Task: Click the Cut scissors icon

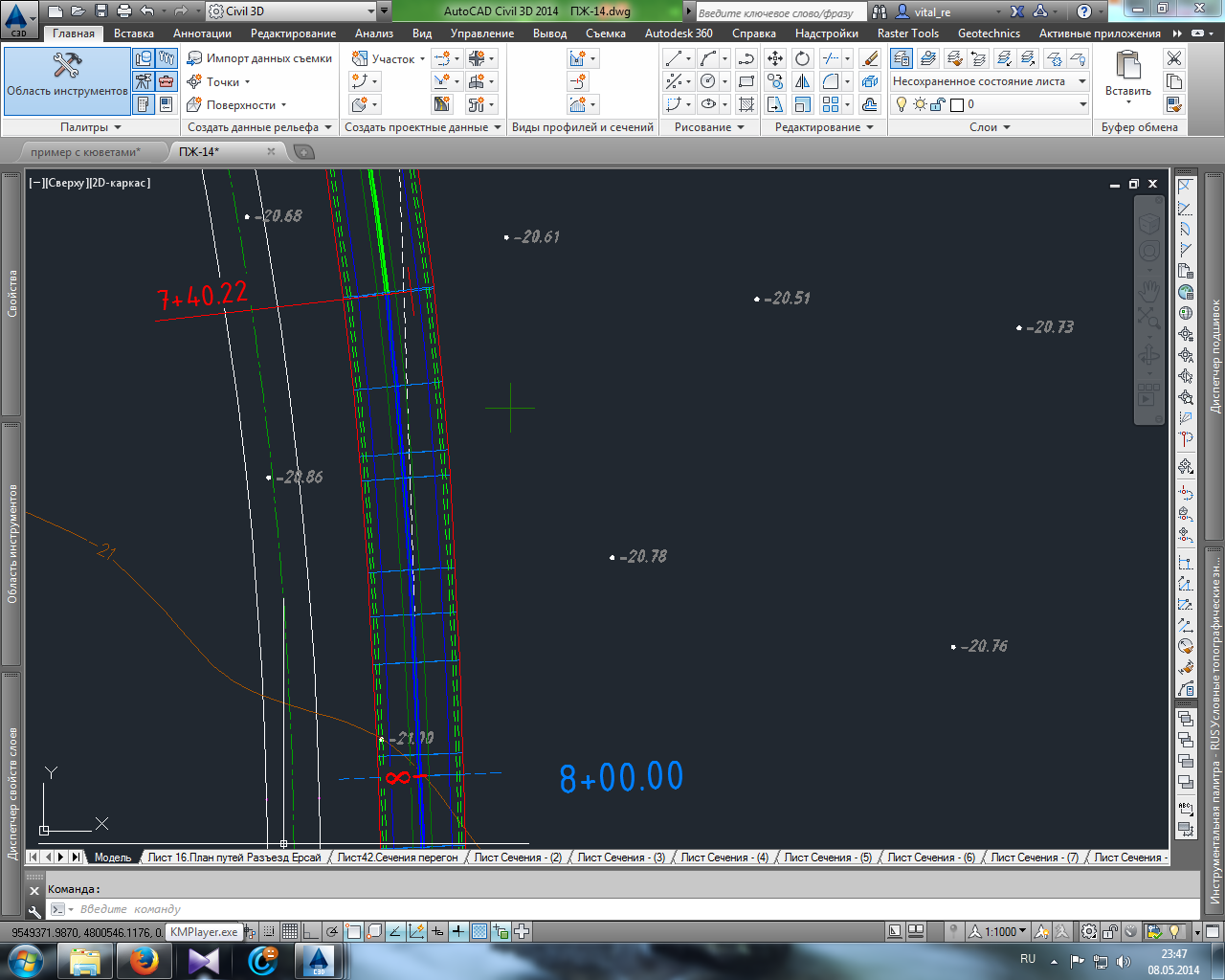Action: 1174,58
